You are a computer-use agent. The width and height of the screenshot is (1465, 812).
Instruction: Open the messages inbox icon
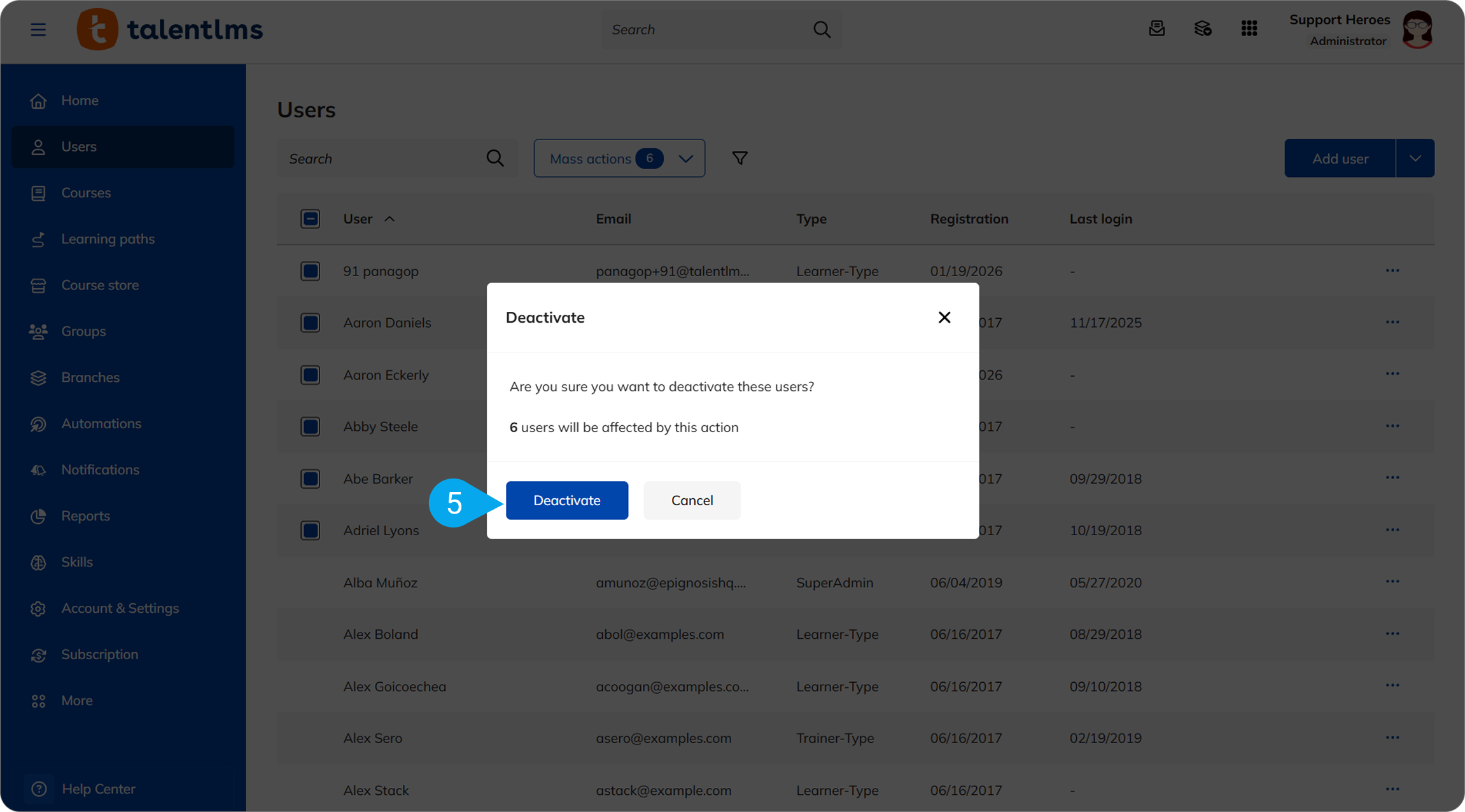(x=1157, y=29)
